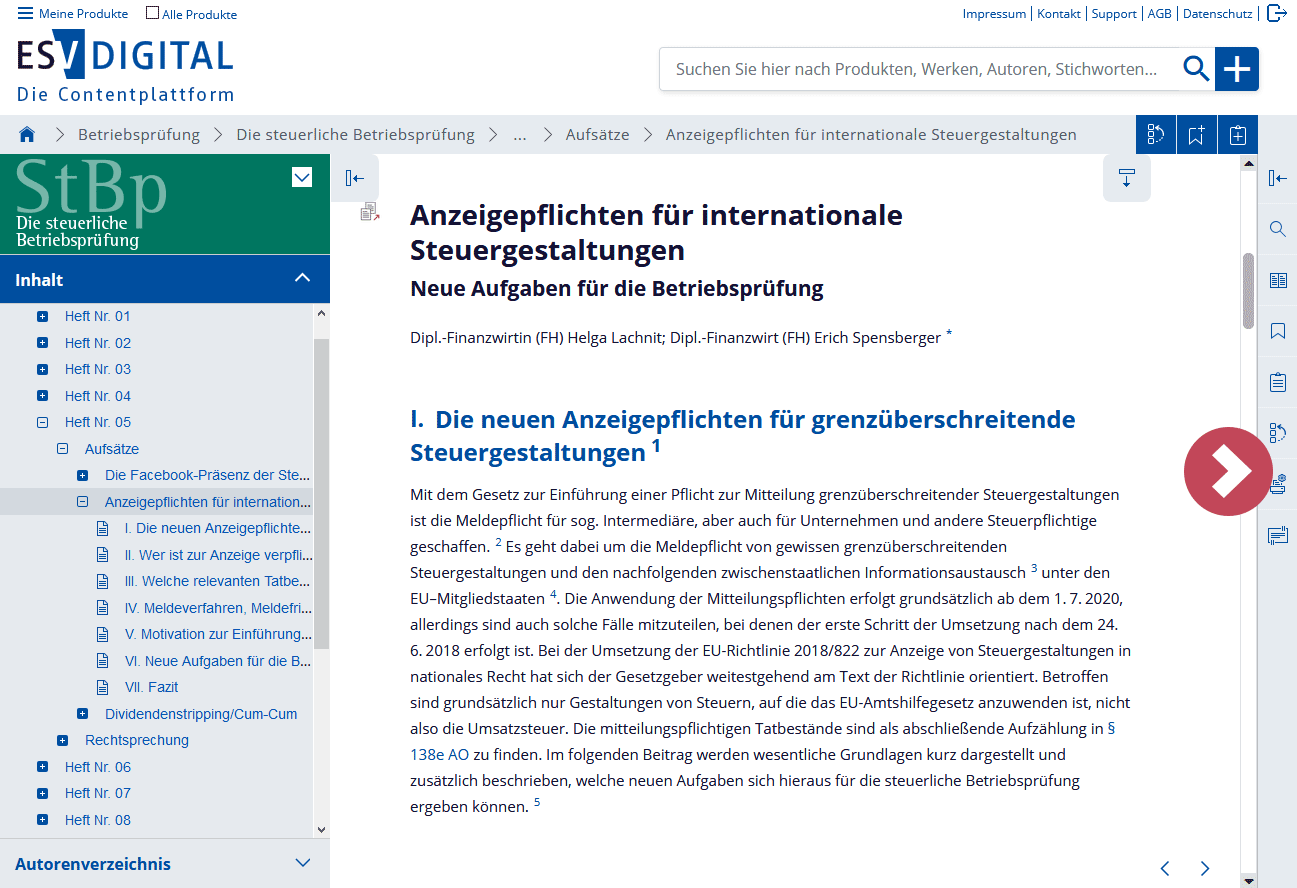Open the clipboard notes in right sidebar

click(x=1277, y=382)
